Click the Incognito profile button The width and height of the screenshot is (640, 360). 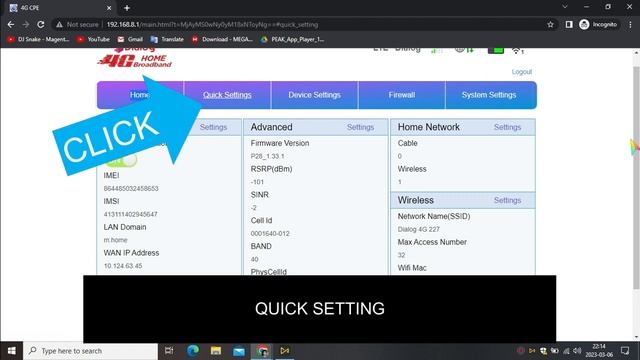click(598, 24)
